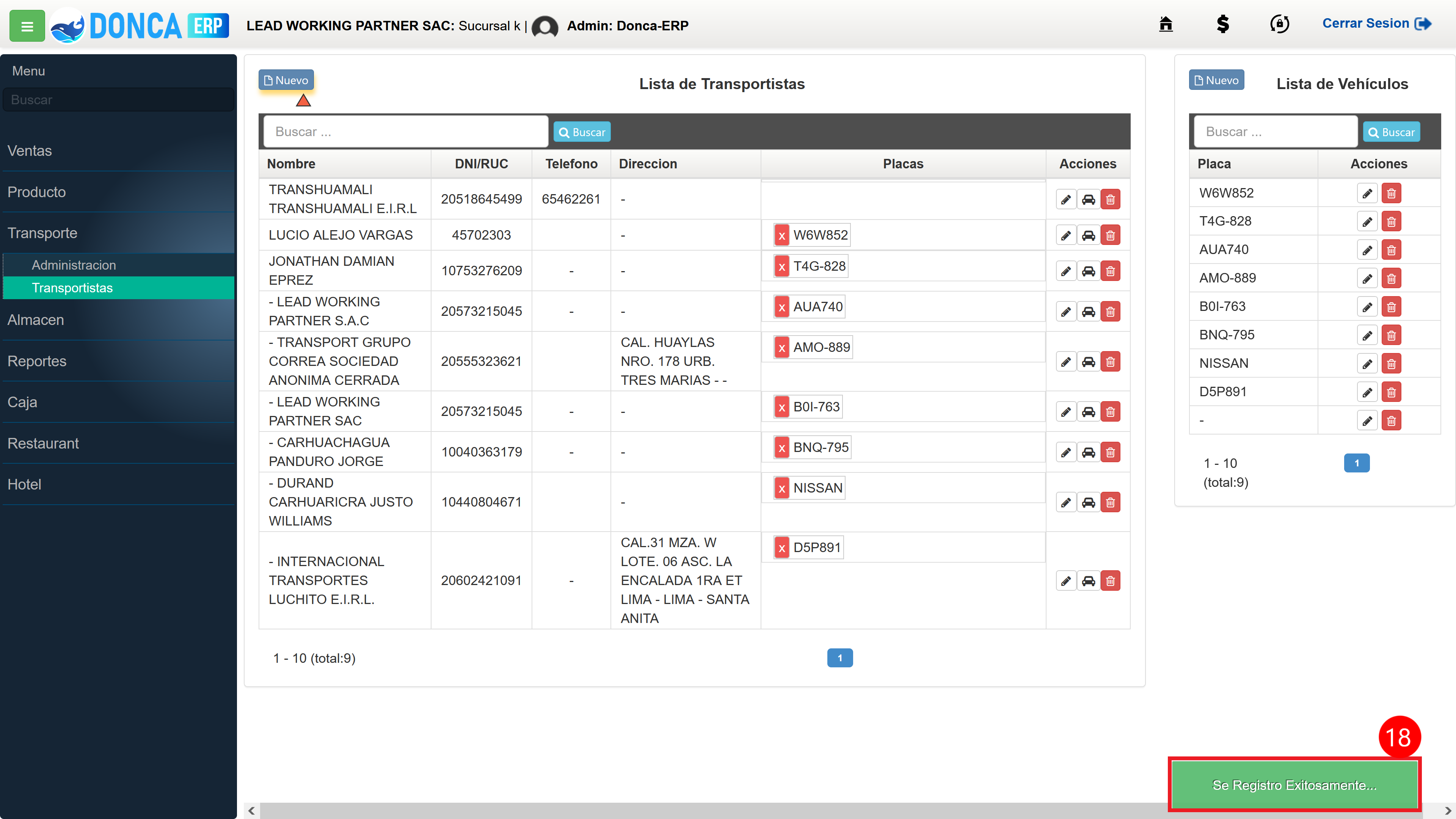Delete TRANSHUAMALI transportista with trash icon
The image size is (1456, 819).
tap(1110, 199)
